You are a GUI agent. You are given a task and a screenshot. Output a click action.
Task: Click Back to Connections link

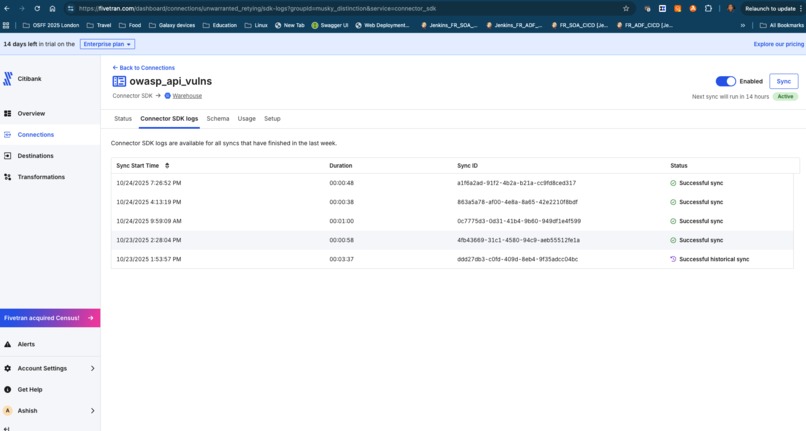point(143,68)
